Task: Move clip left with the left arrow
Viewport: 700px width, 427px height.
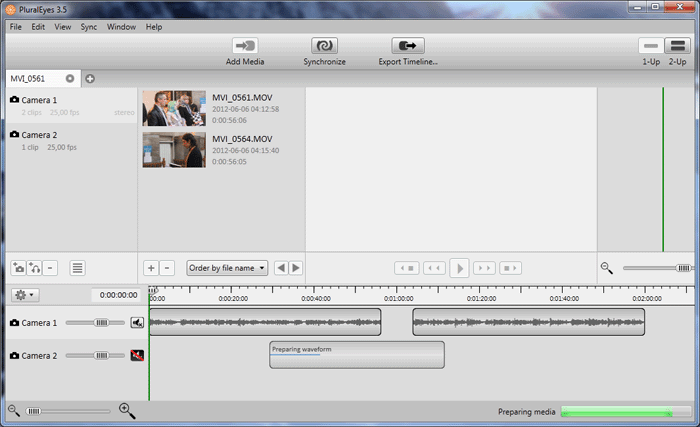Action: point(281,268)
